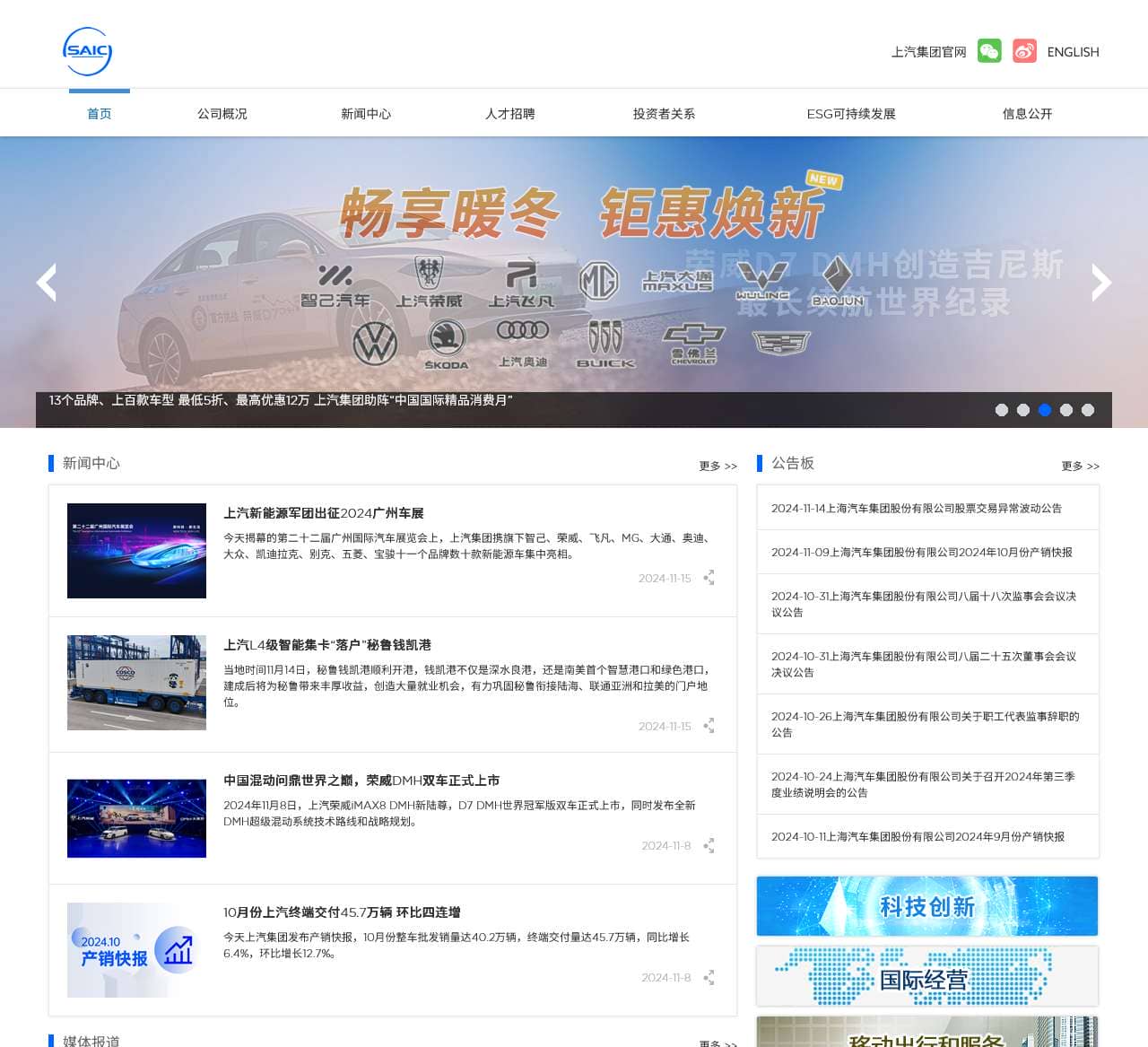Open the Weibo icon link
This screenshot has width=1148, height=1047.
[x=1024, y=51]
